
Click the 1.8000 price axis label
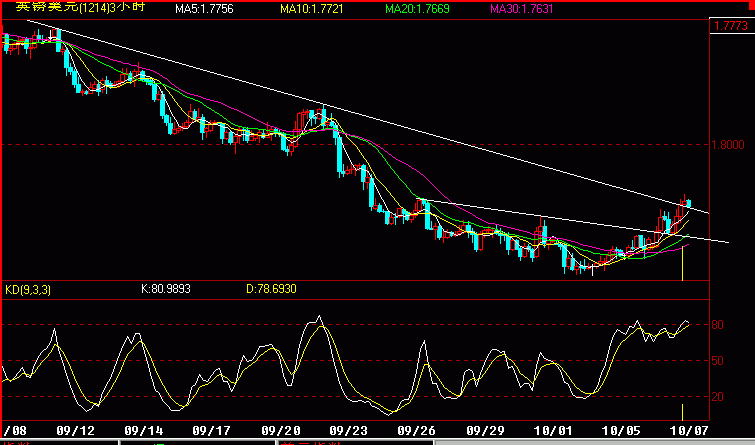pos(728,144)
